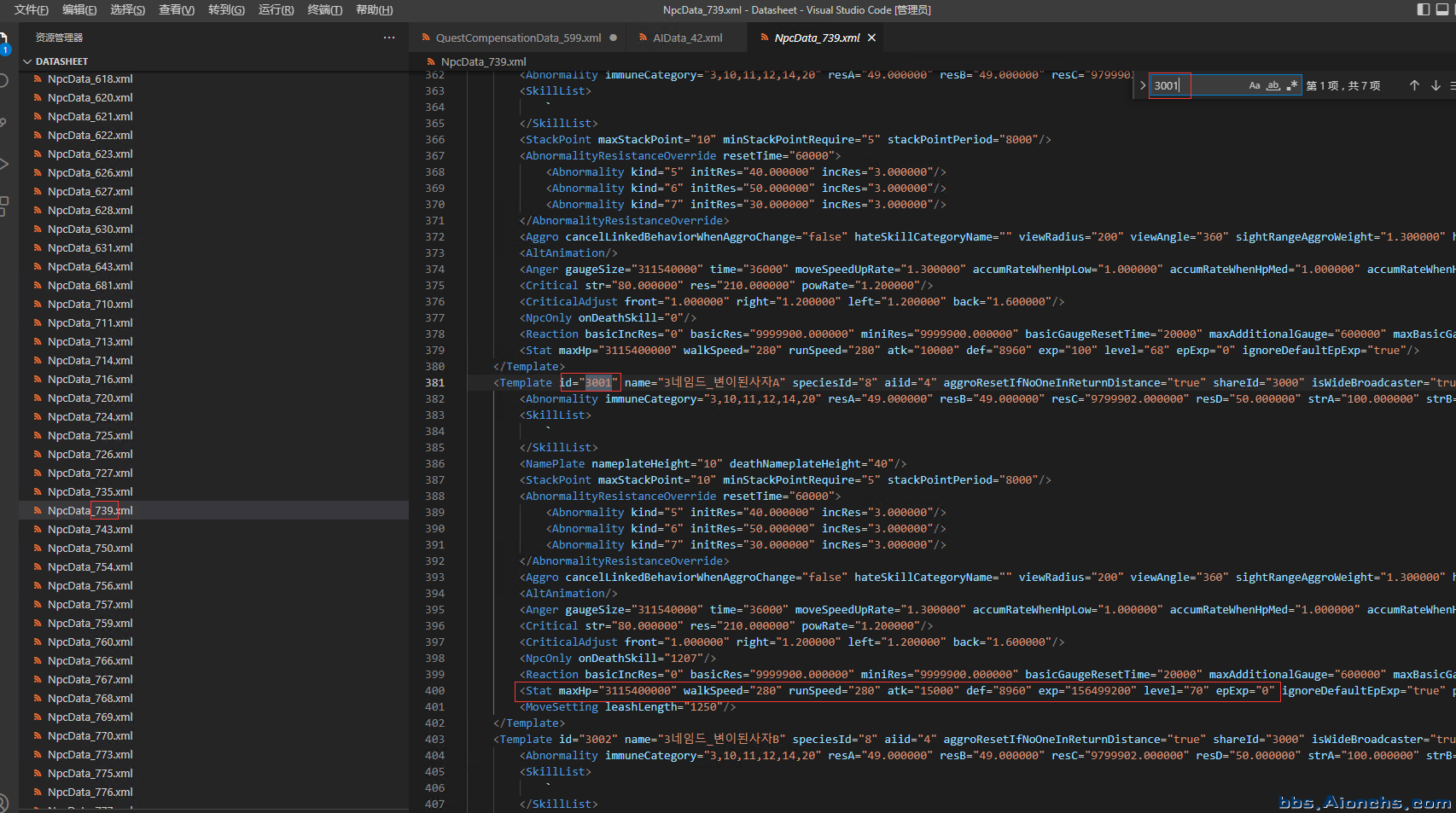The image size is (1456, 813).
Task: Open the Explorer view in activity bar
Action: coord(3,40)
